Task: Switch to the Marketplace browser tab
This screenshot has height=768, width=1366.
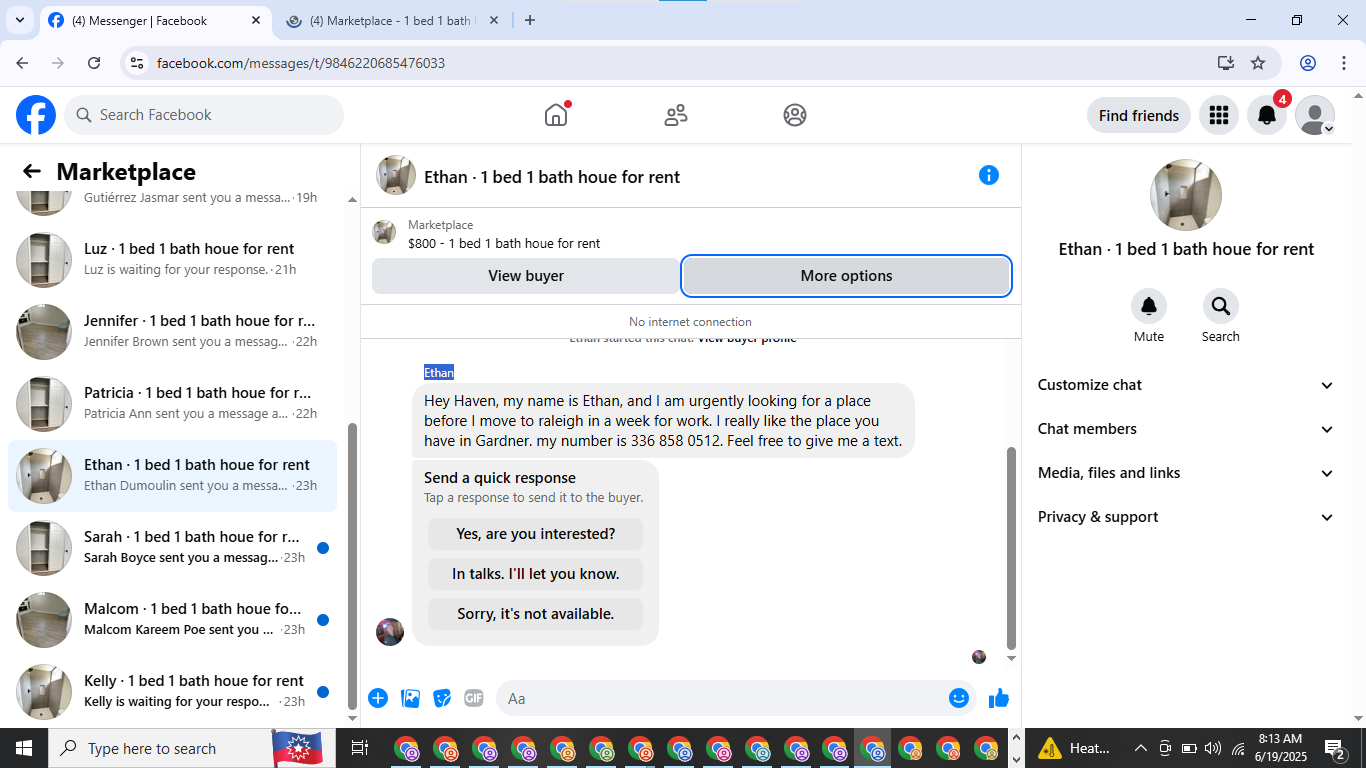Action: pyautogui.click(x=393, y=21)
